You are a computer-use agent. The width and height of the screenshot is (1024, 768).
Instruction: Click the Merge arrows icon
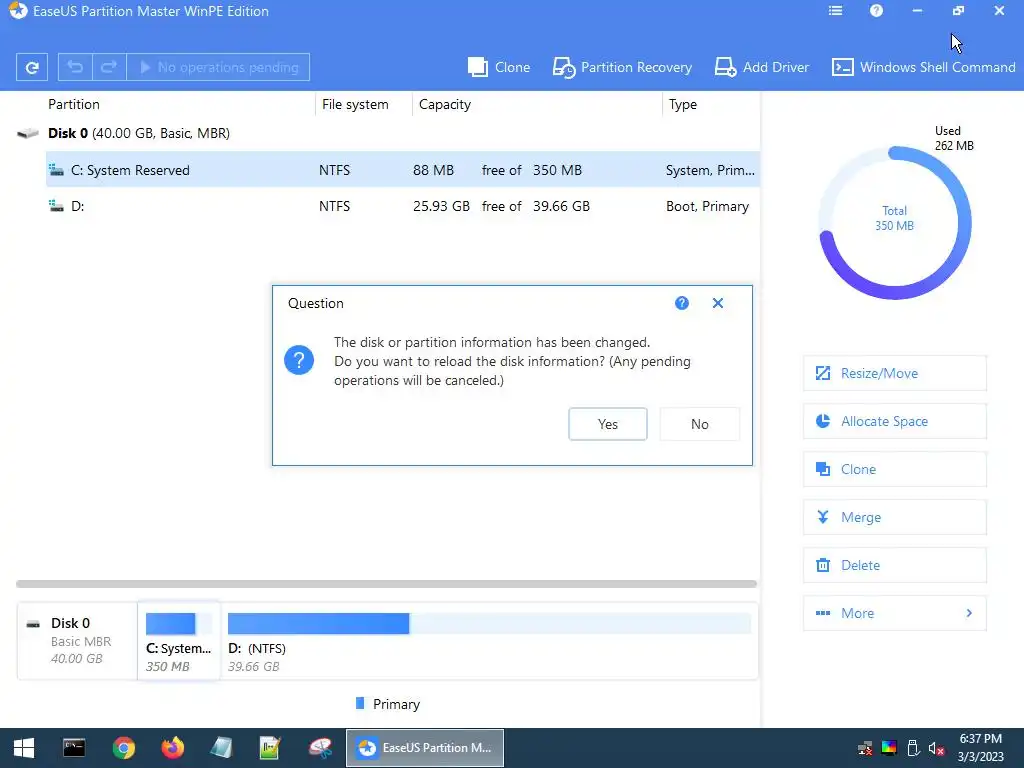point(823,517)
